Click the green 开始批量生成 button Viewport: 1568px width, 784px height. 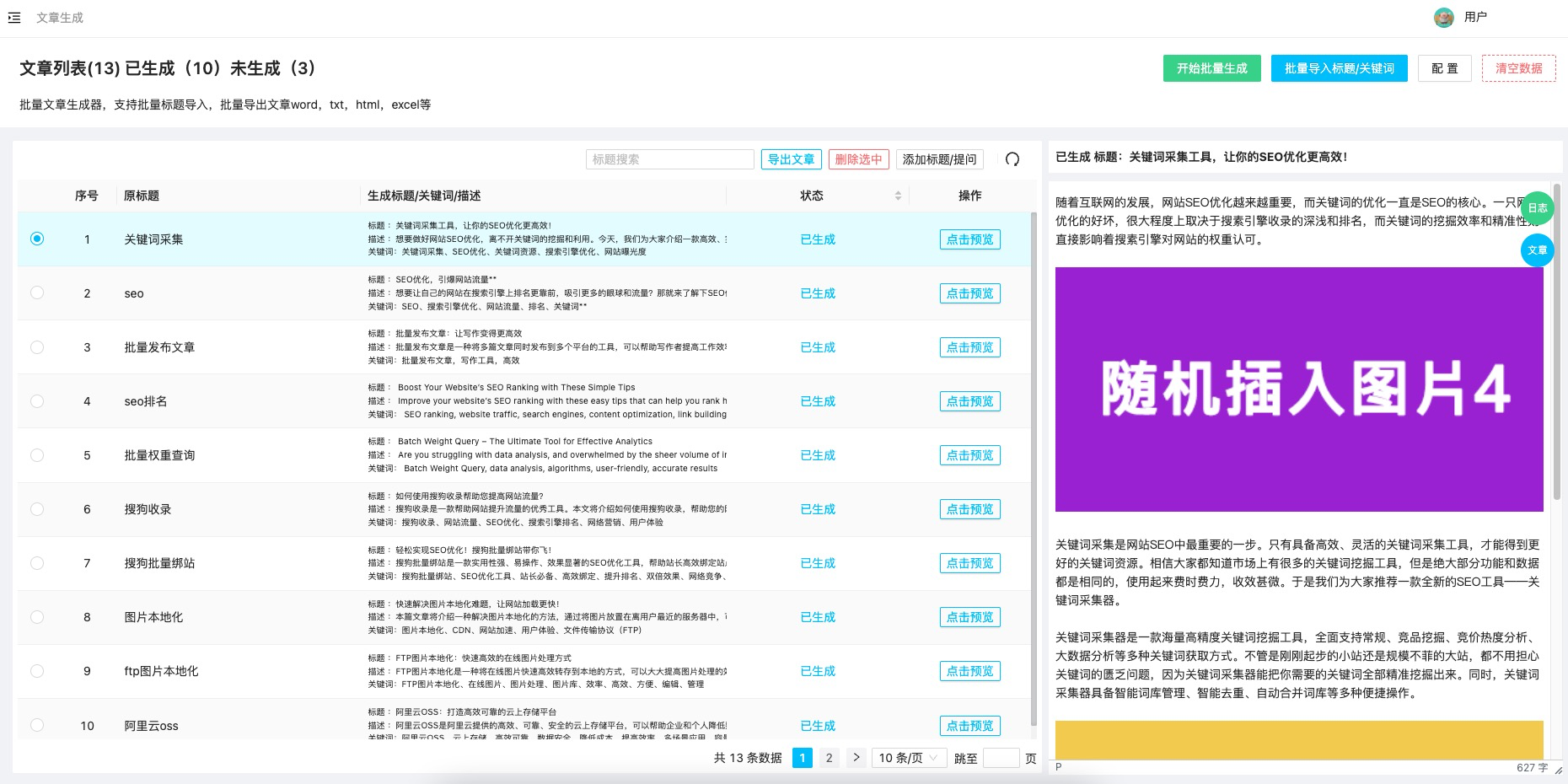1211,68
